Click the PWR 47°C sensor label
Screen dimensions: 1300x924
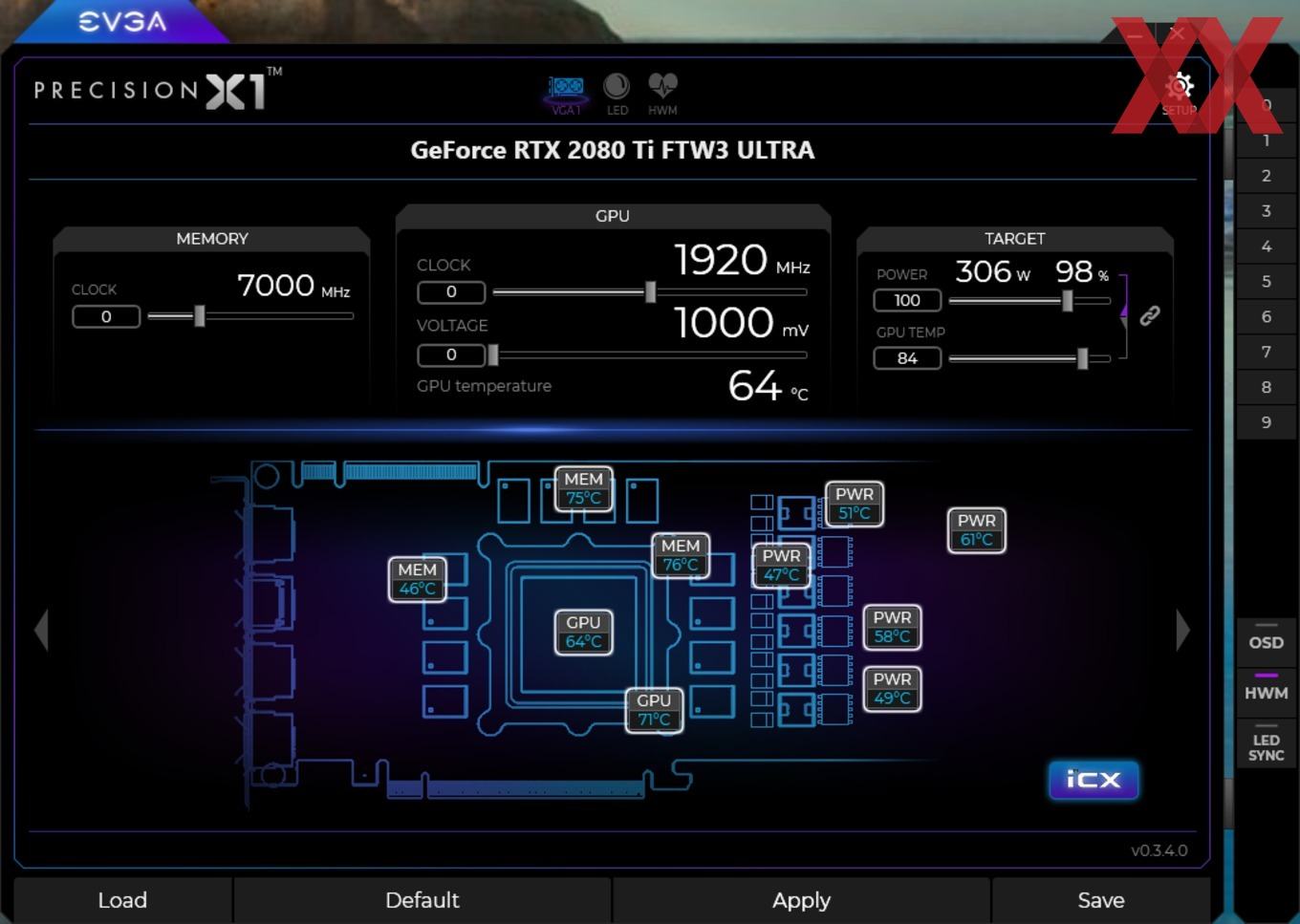(782, 565)
